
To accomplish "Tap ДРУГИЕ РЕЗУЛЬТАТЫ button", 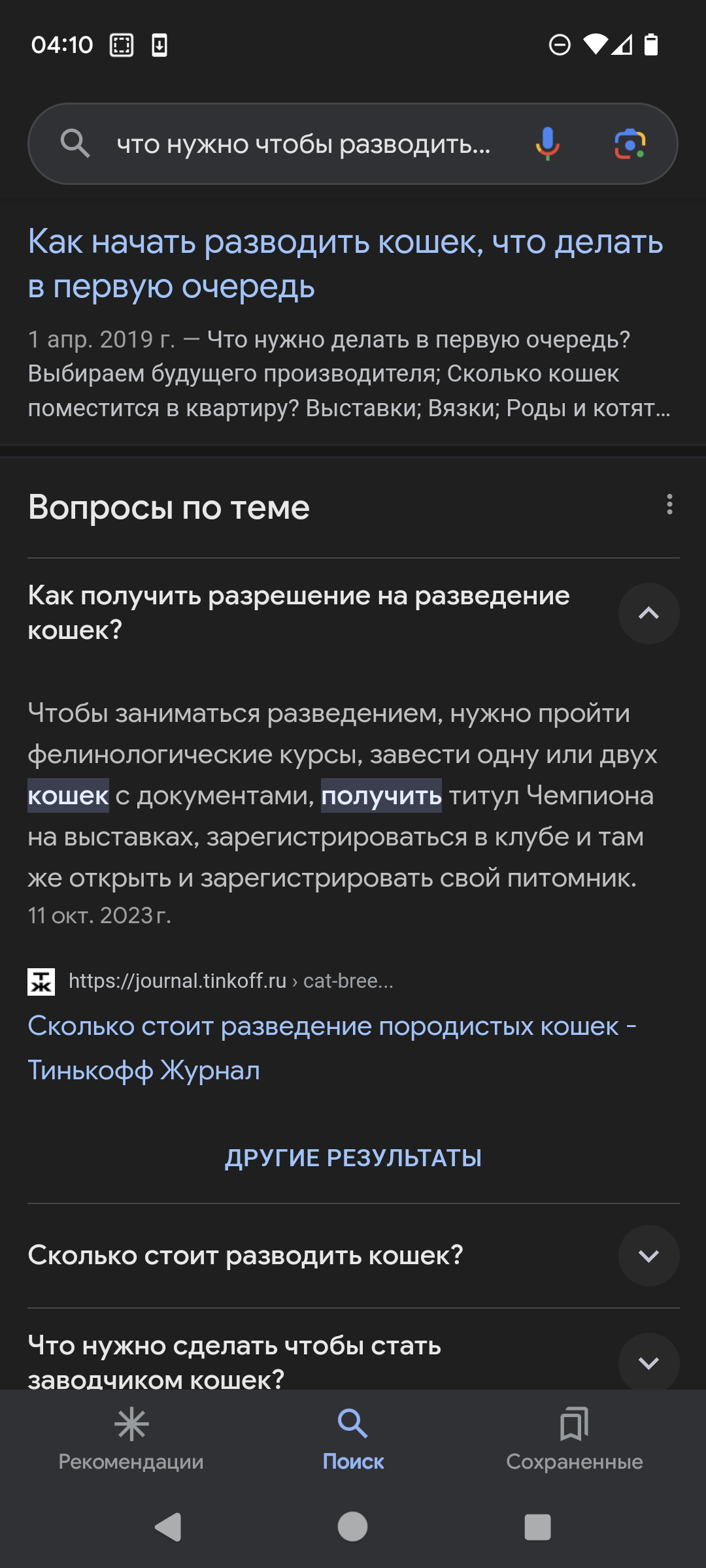I will coord(353,1158).
